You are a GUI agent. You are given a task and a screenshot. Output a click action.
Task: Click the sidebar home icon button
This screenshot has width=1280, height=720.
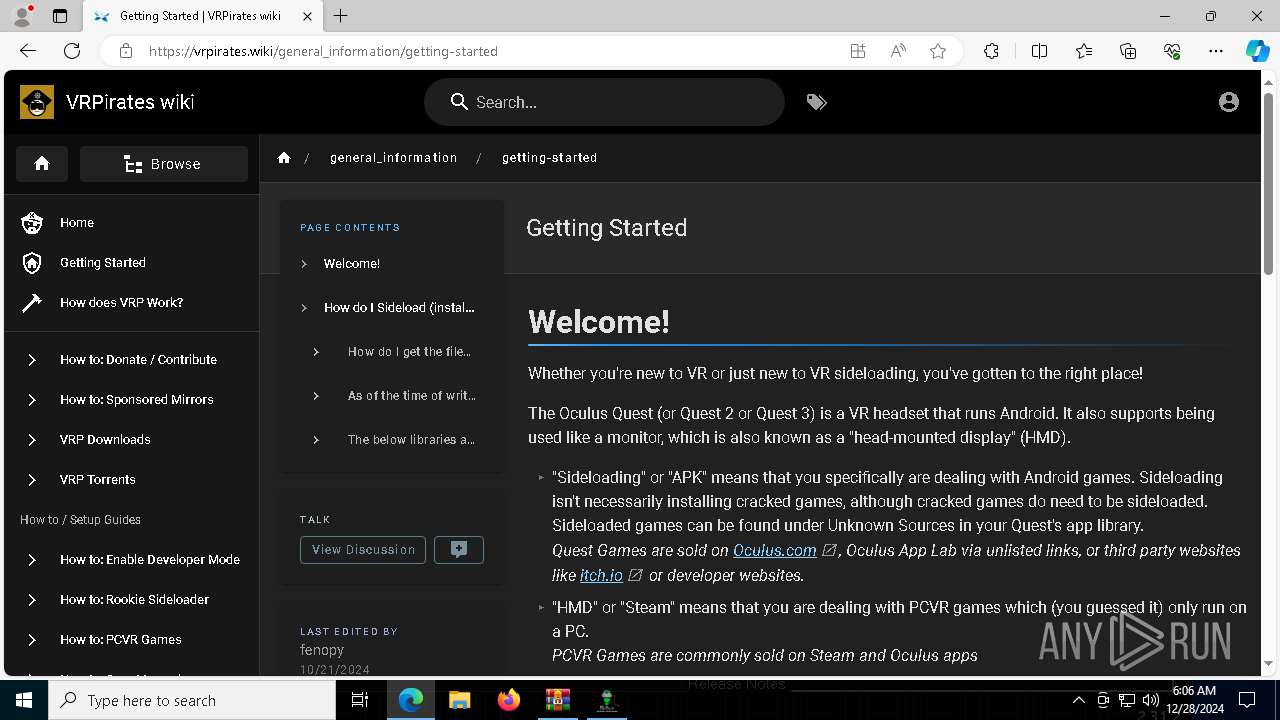(42, 164)
